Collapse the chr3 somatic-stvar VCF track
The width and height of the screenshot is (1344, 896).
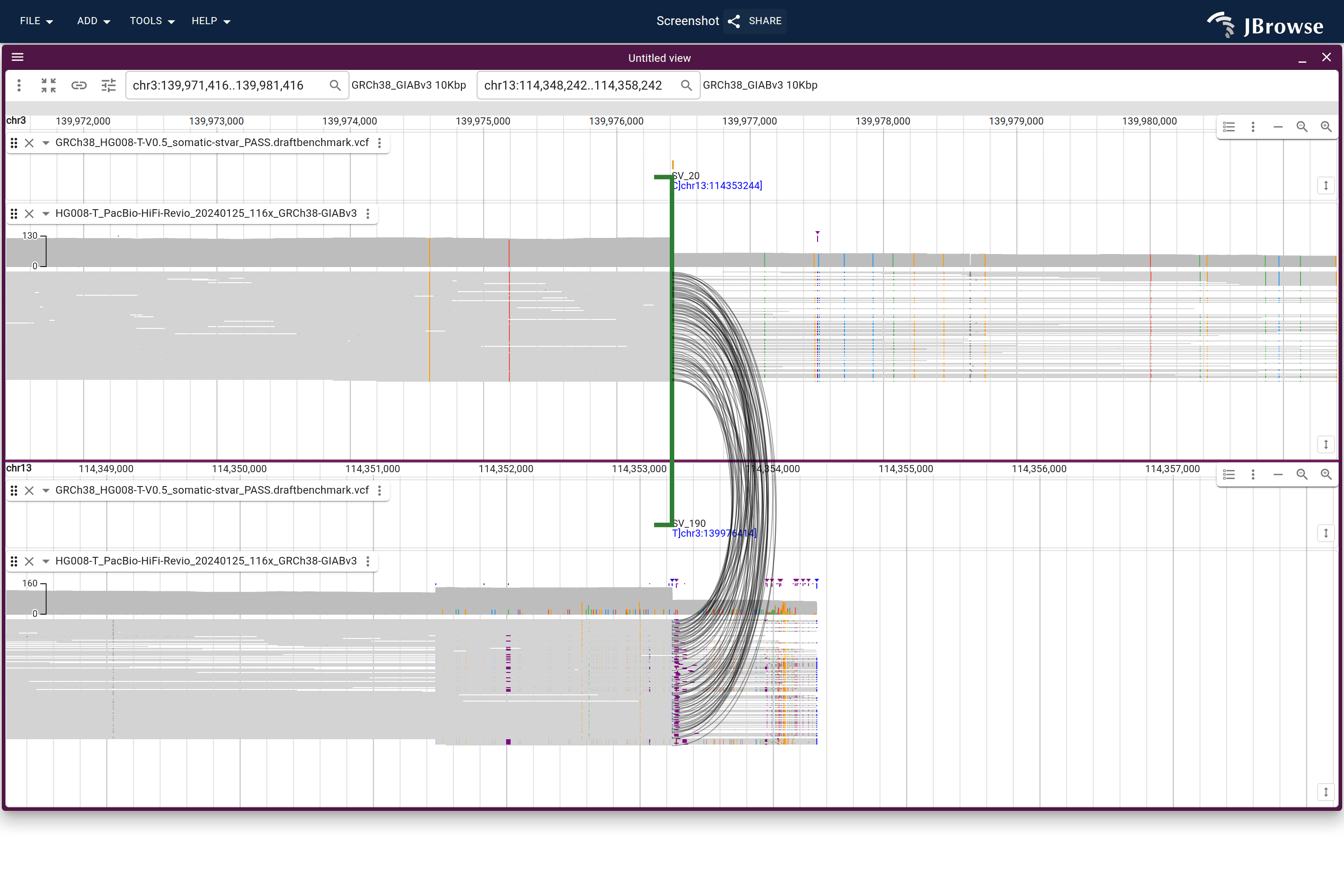point(46,143)
